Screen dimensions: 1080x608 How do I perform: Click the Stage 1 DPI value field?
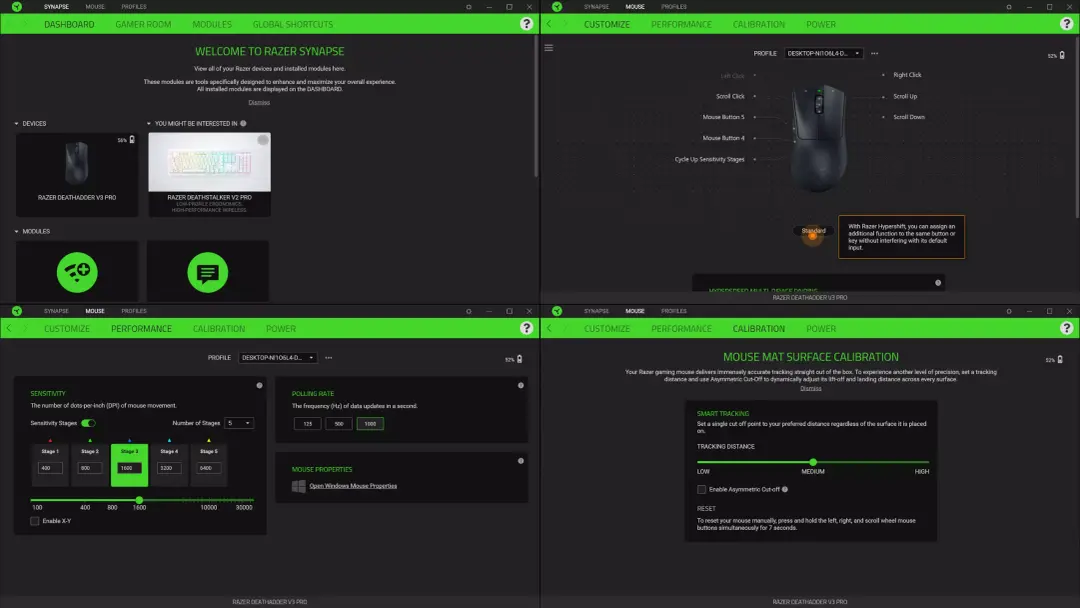(50, 468)
